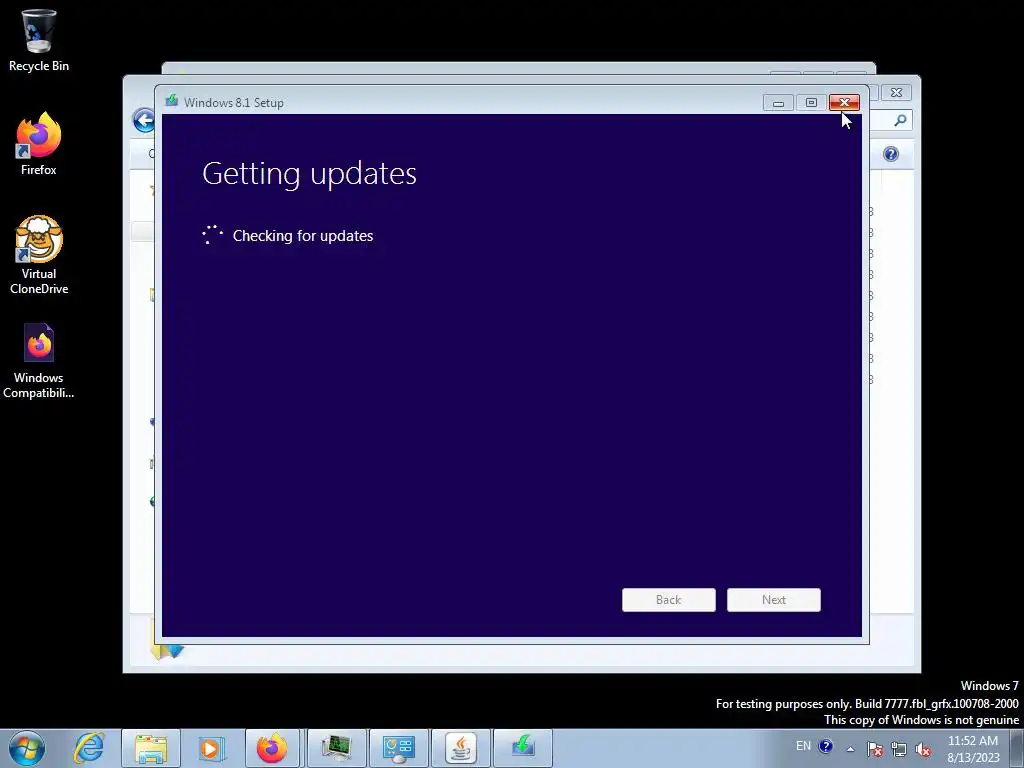Click the EN language indicator
The image size is (1024, 768).
coord(803,746)
